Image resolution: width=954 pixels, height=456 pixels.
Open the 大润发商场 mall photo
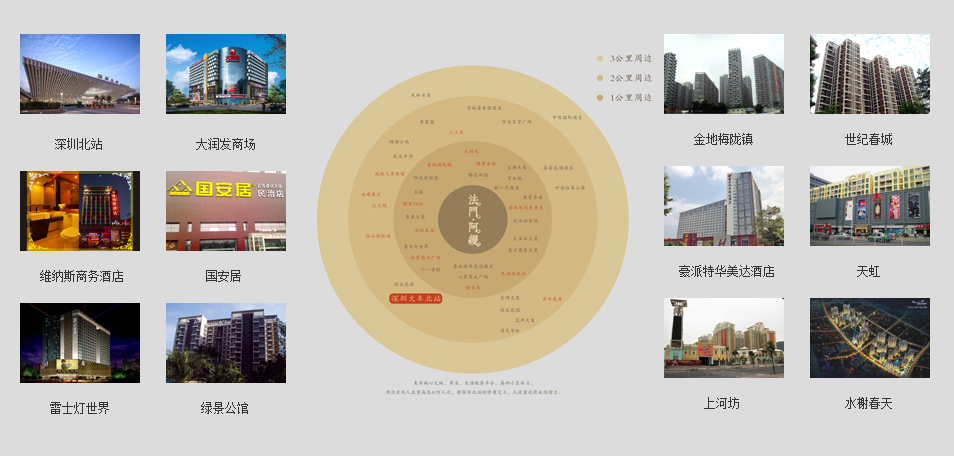226,74
